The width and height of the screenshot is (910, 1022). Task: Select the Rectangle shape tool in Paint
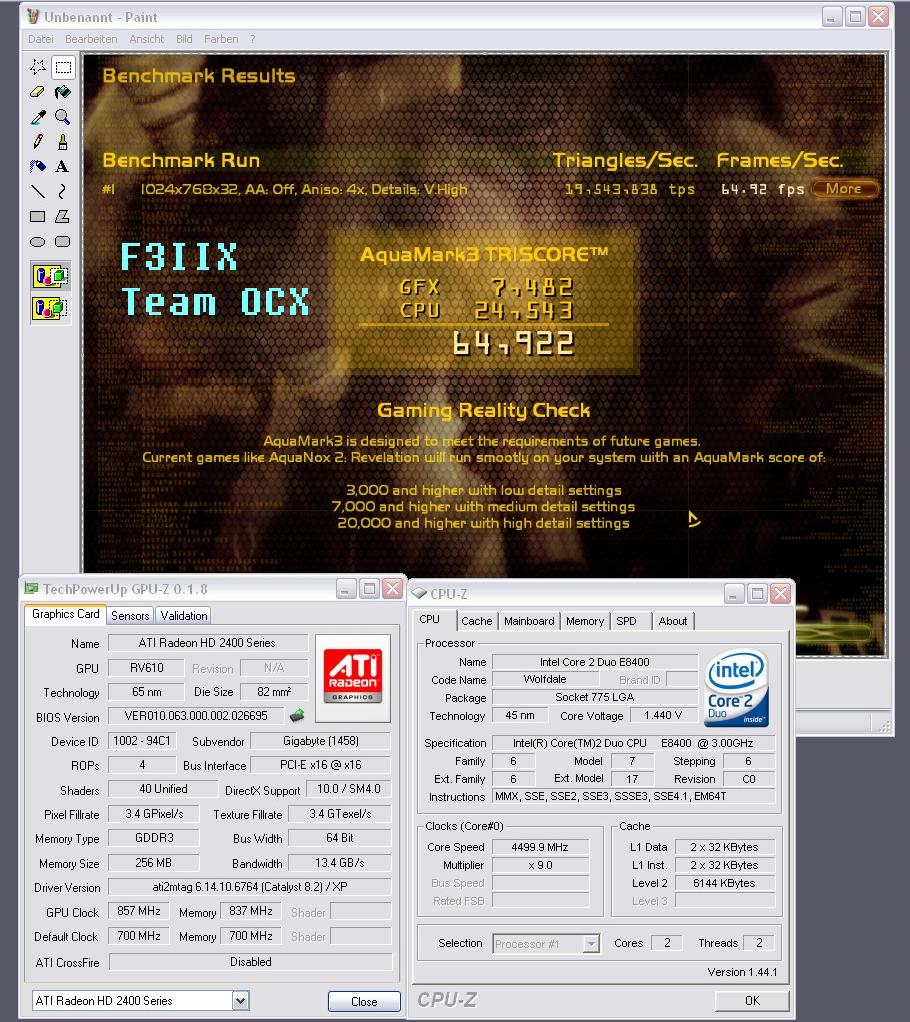[38, 216]
